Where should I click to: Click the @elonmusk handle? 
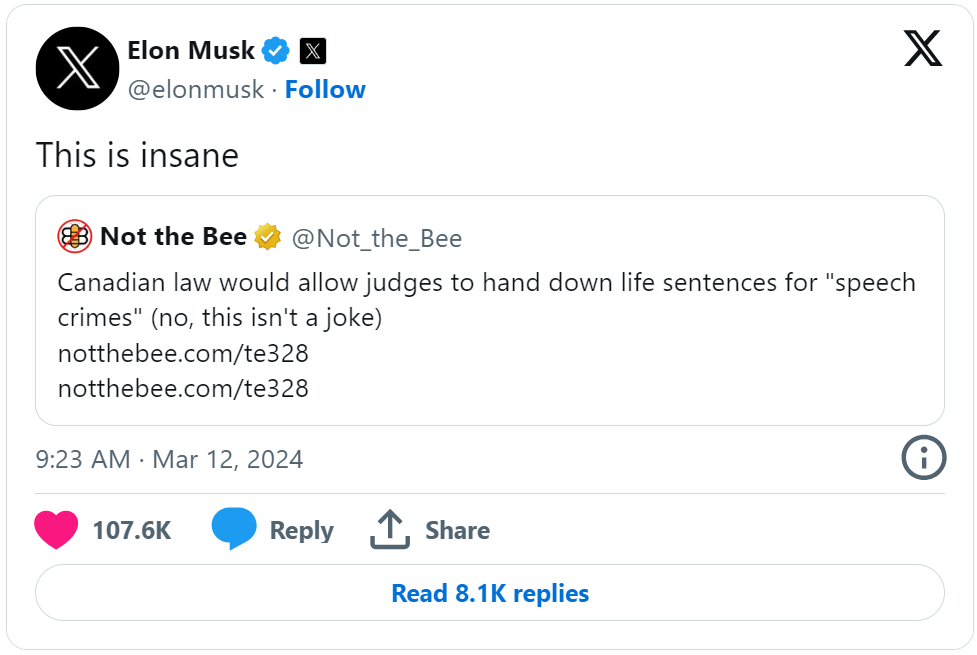pyautogui.click(x=196, y=90)
